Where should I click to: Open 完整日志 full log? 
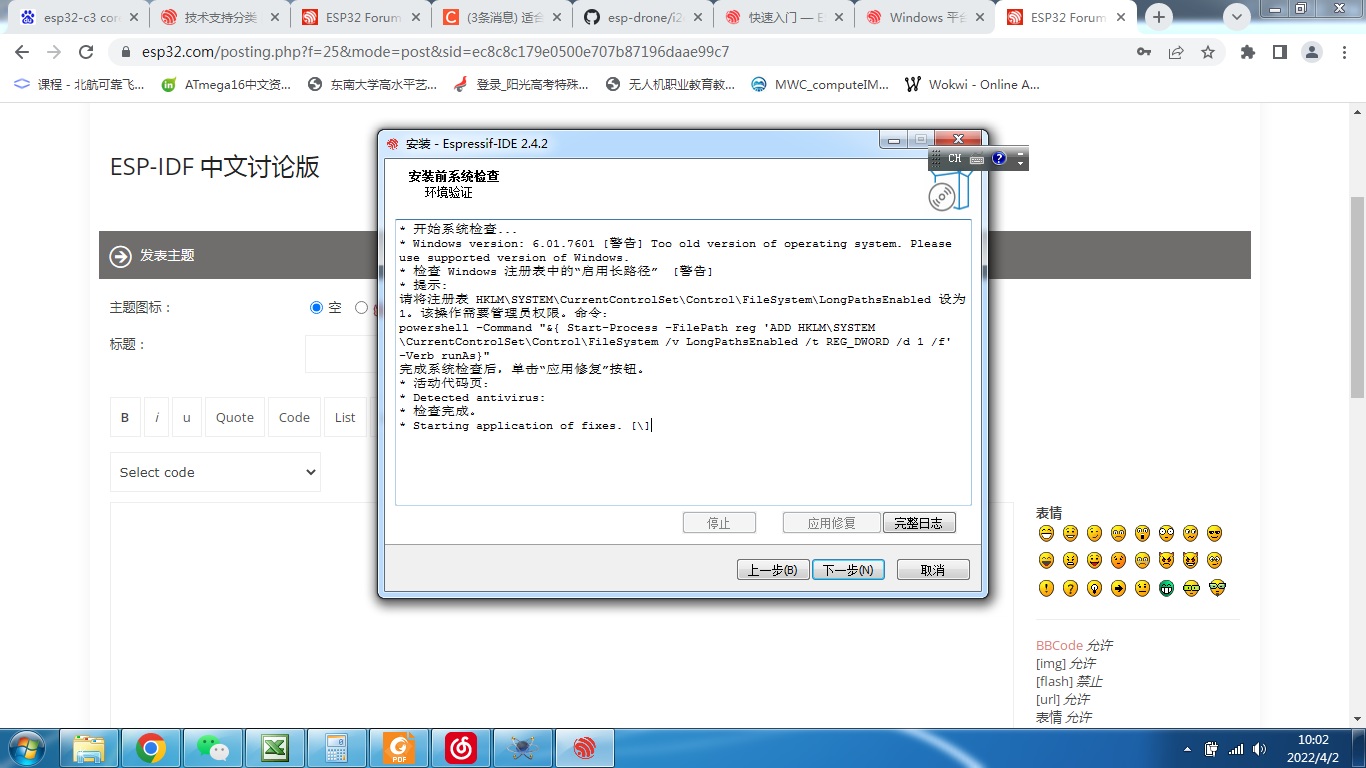(x=919, y=523)
